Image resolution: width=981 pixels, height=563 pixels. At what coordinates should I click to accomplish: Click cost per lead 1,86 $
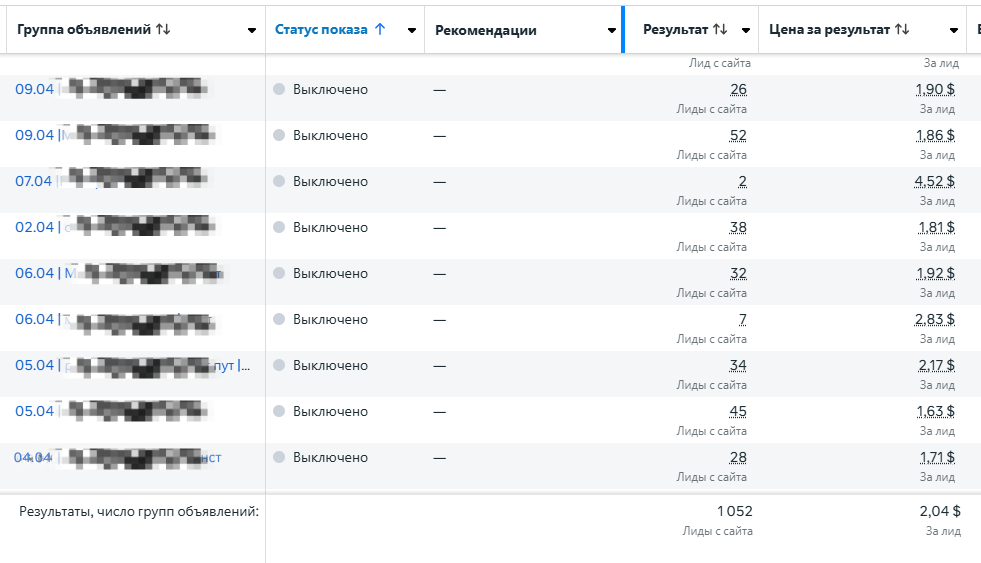pyautogui.click(x=935, y=136)
